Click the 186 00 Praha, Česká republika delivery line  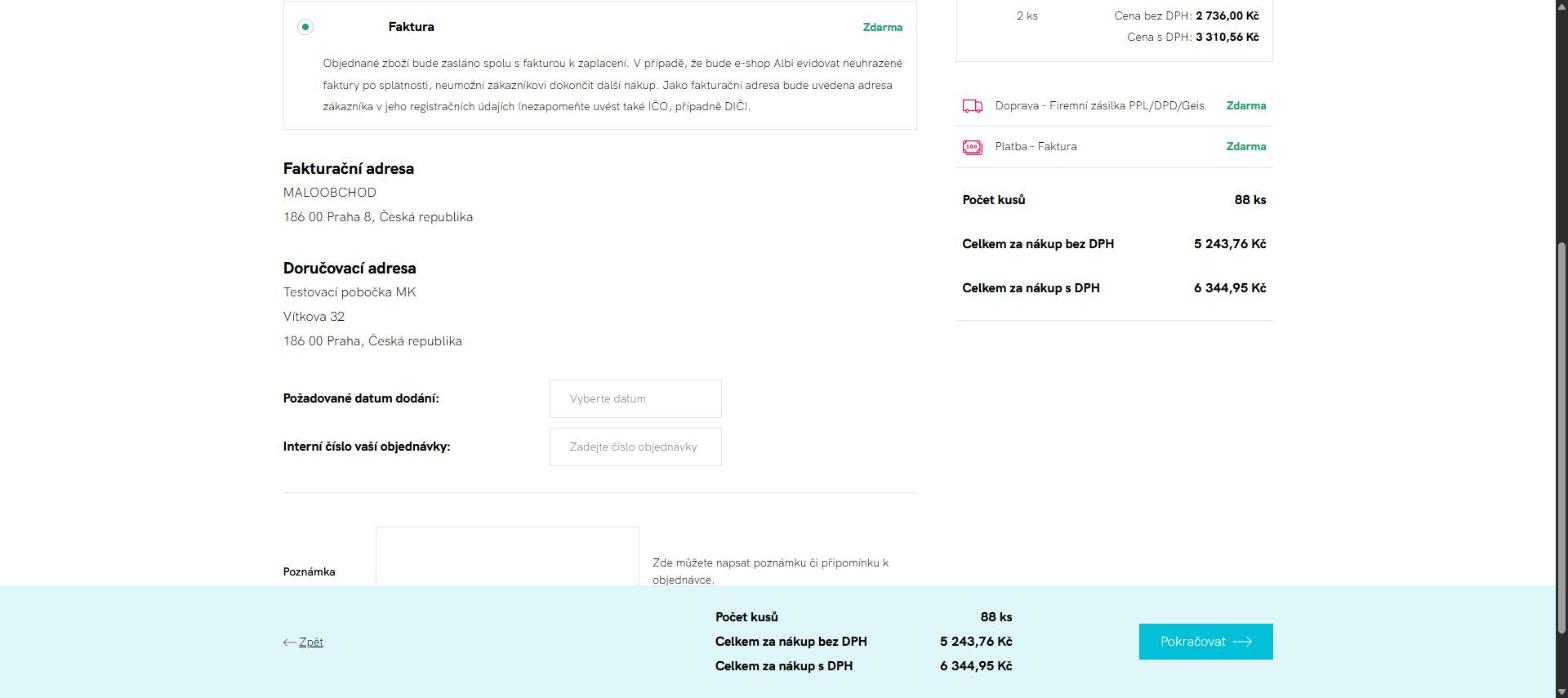[372, 341]
